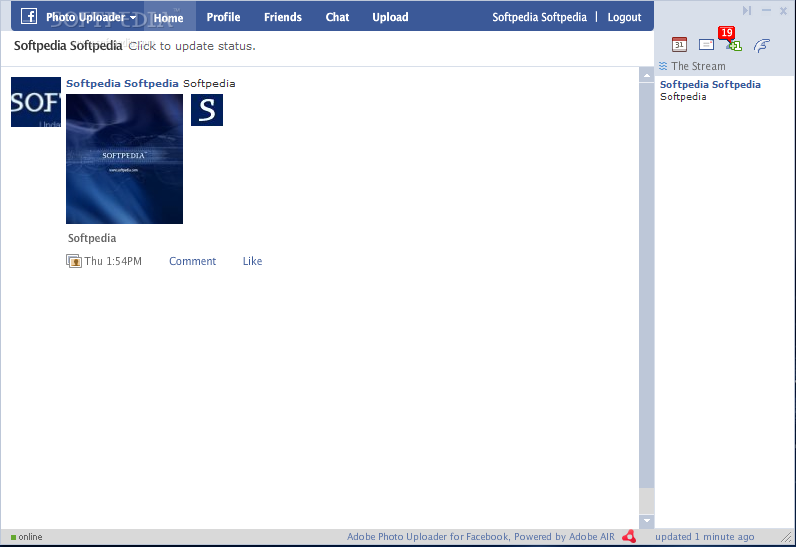The image size is (796, 547).
Task: Click the feed scrollbar down arrow
Action: tap(646, 520)
